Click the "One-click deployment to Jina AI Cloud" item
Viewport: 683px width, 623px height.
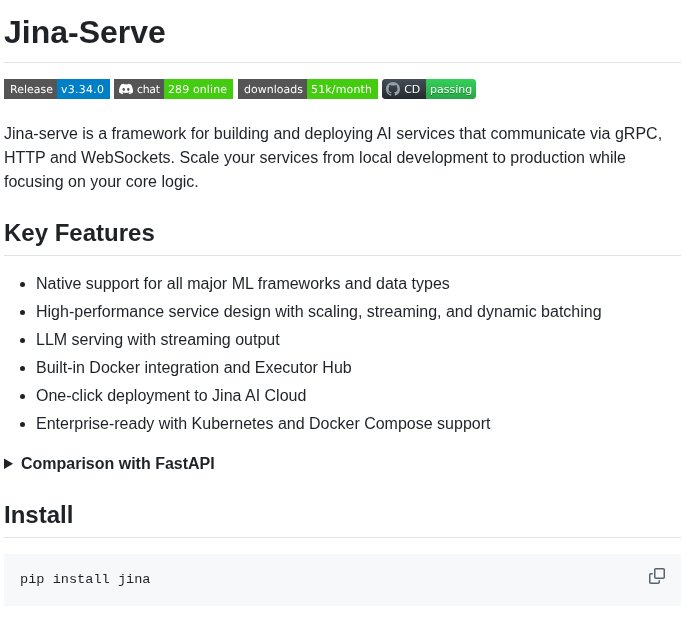(x=171, y=395)
